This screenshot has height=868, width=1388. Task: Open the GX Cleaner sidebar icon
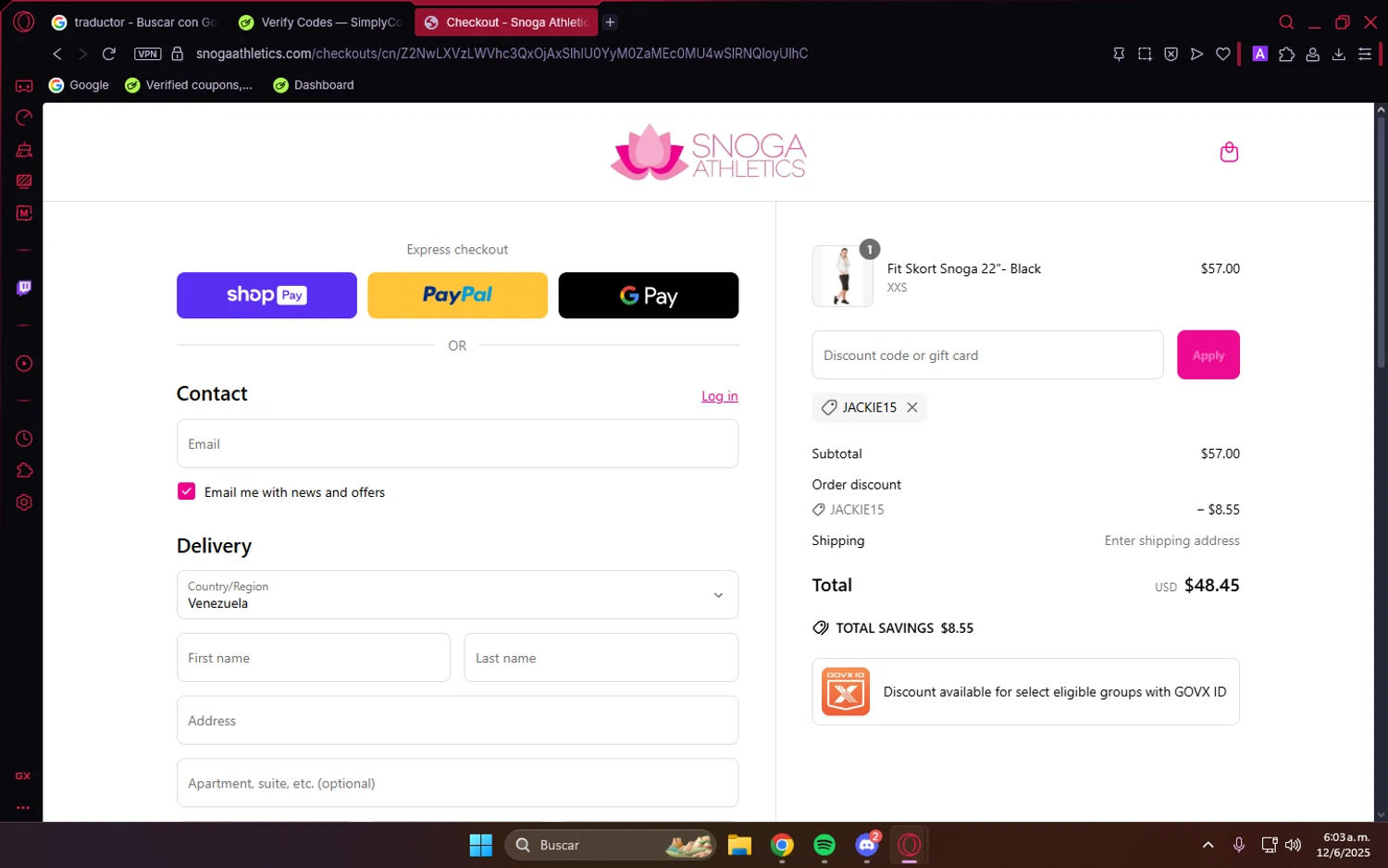tap(24, 150)
